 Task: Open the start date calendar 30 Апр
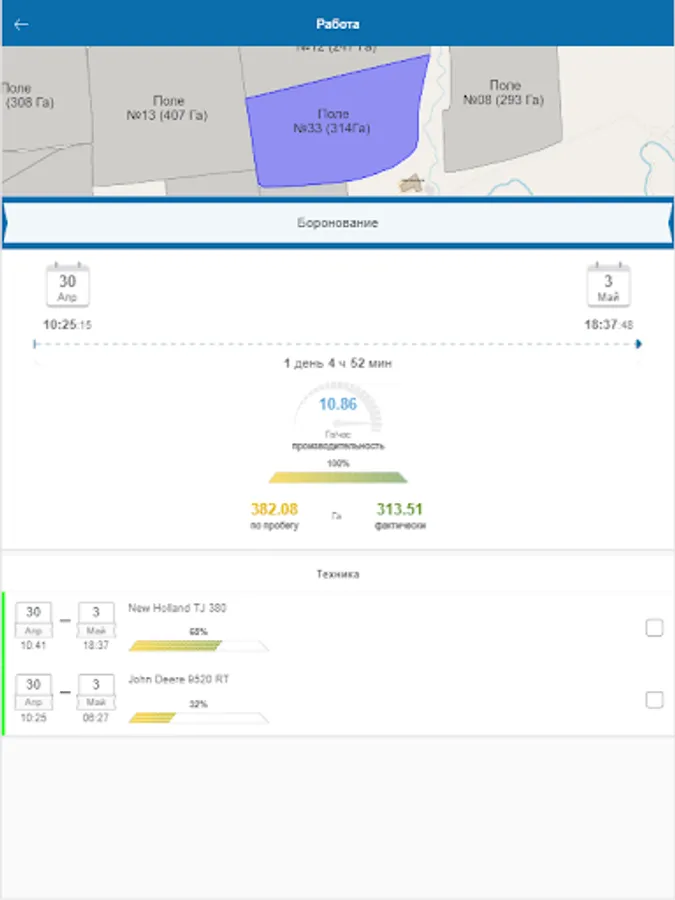click(x=67, y=285)
